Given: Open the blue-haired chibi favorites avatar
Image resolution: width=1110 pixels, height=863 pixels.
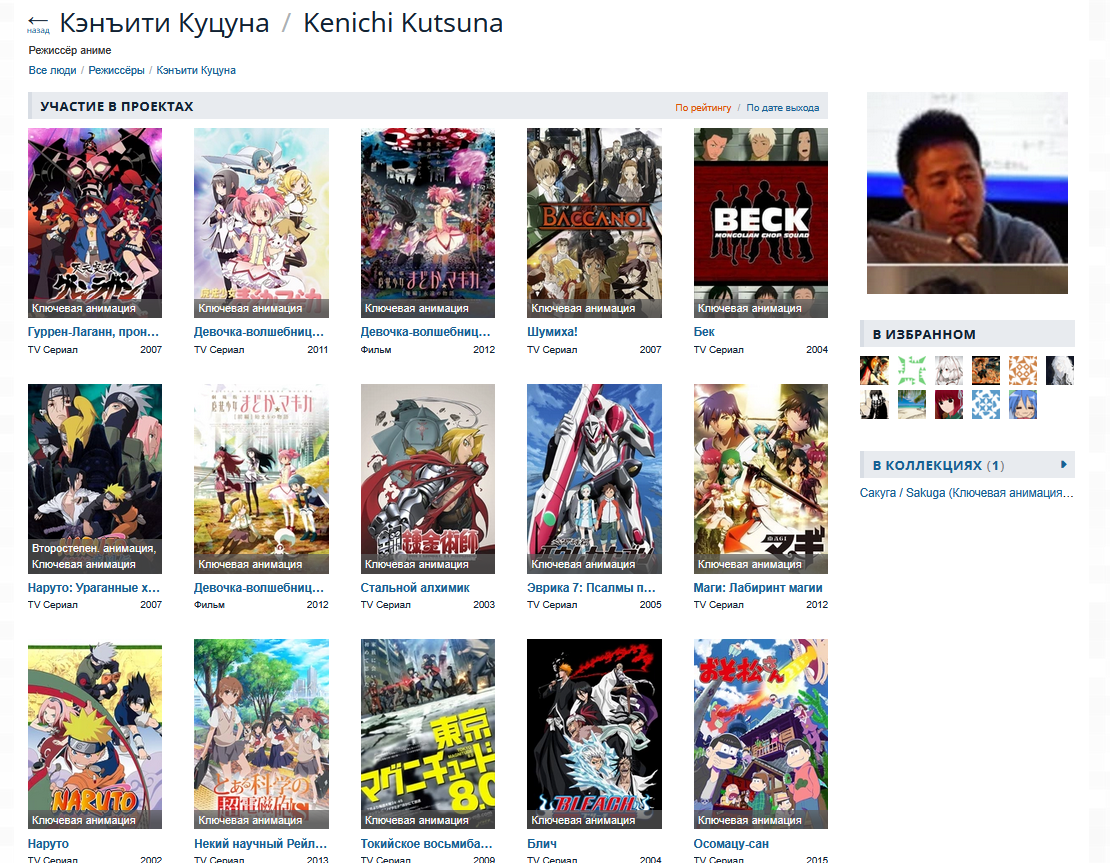Looking at the screenshot, I should [x=1023, y=404].
